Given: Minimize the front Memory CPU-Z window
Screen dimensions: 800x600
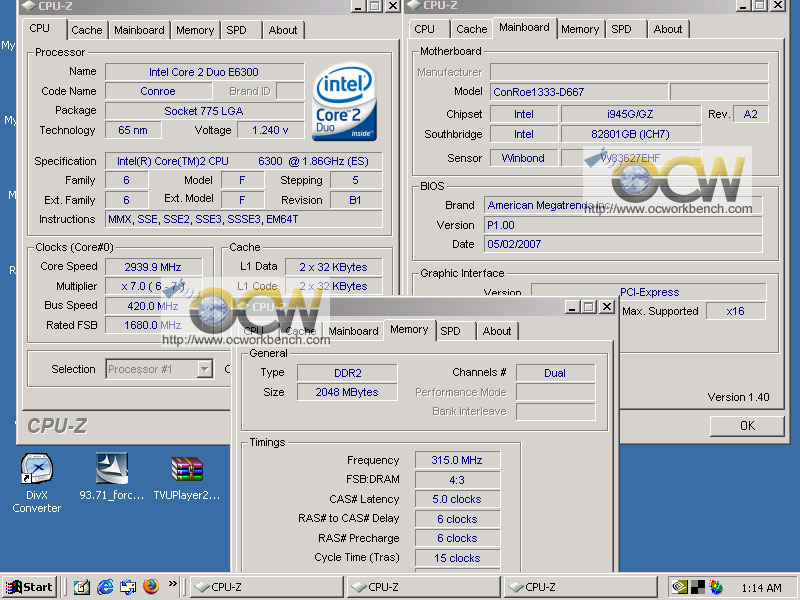Looking at the screenshot, I should click(572, 307).
